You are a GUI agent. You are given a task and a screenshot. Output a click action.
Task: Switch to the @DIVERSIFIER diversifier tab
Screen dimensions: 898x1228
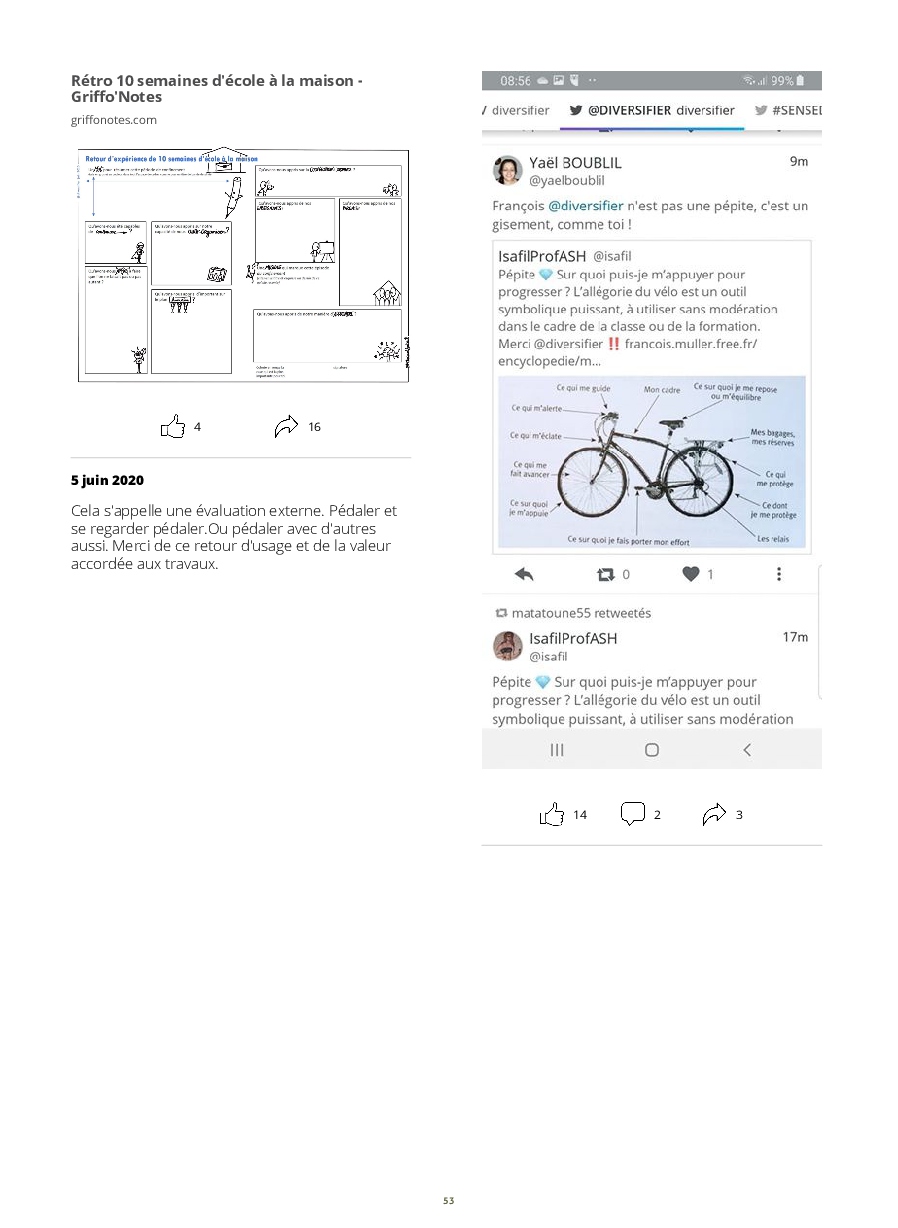point(652,111)
